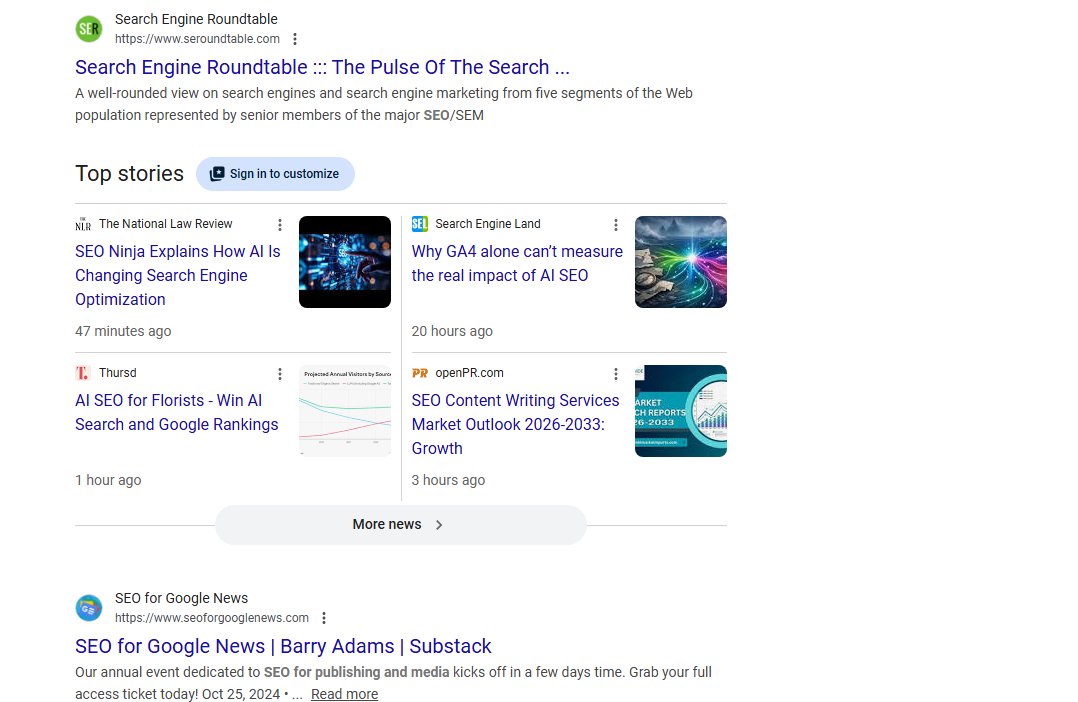Viewport: 1078px width, 702px height.
Task: Open options menu for Search Engine Land story
Action: (616, 225)
